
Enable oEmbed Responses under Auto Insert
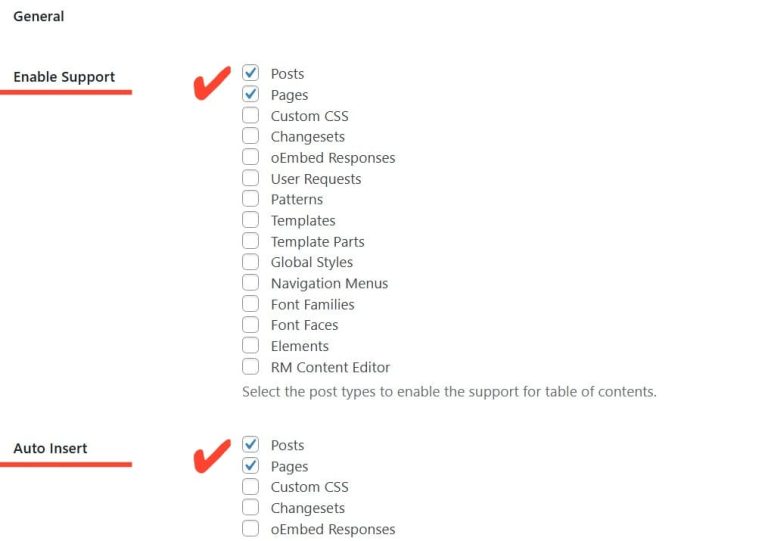tap(250, 529)
